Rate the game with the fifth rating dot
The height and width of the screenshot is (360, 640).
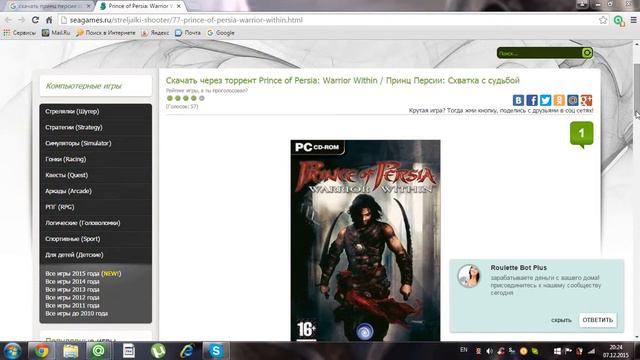[x=202, y=98]
